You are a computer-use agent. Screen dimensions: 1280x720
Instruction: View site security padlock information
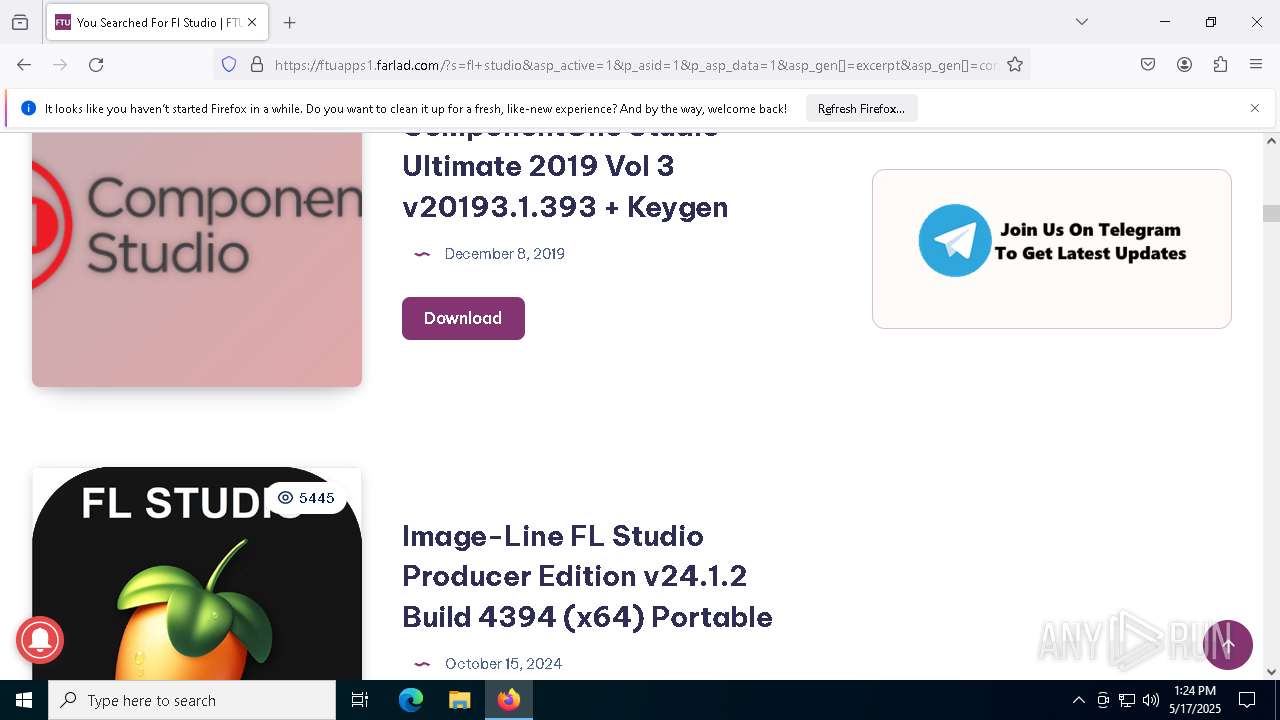coord(257,65)
